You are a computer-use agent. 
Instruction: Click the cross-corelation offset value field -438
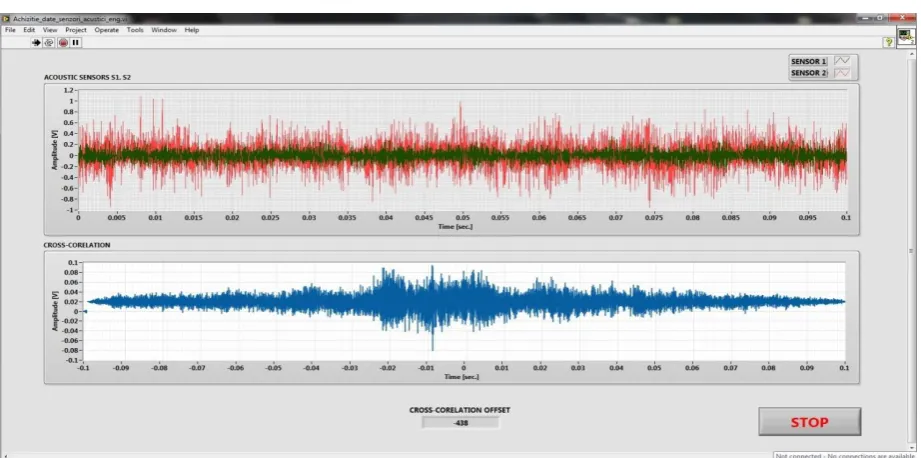460,422
